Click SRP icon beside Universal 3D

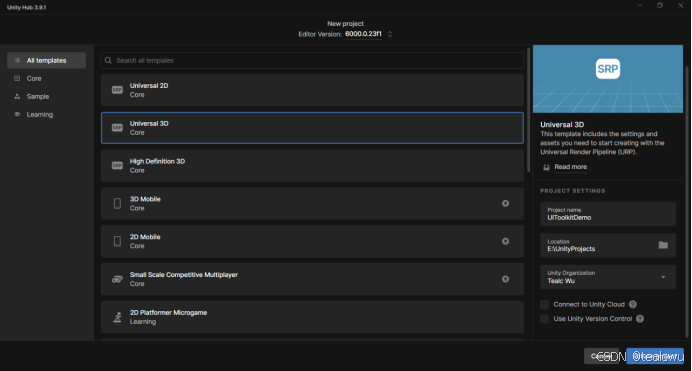tap(117, 128)
